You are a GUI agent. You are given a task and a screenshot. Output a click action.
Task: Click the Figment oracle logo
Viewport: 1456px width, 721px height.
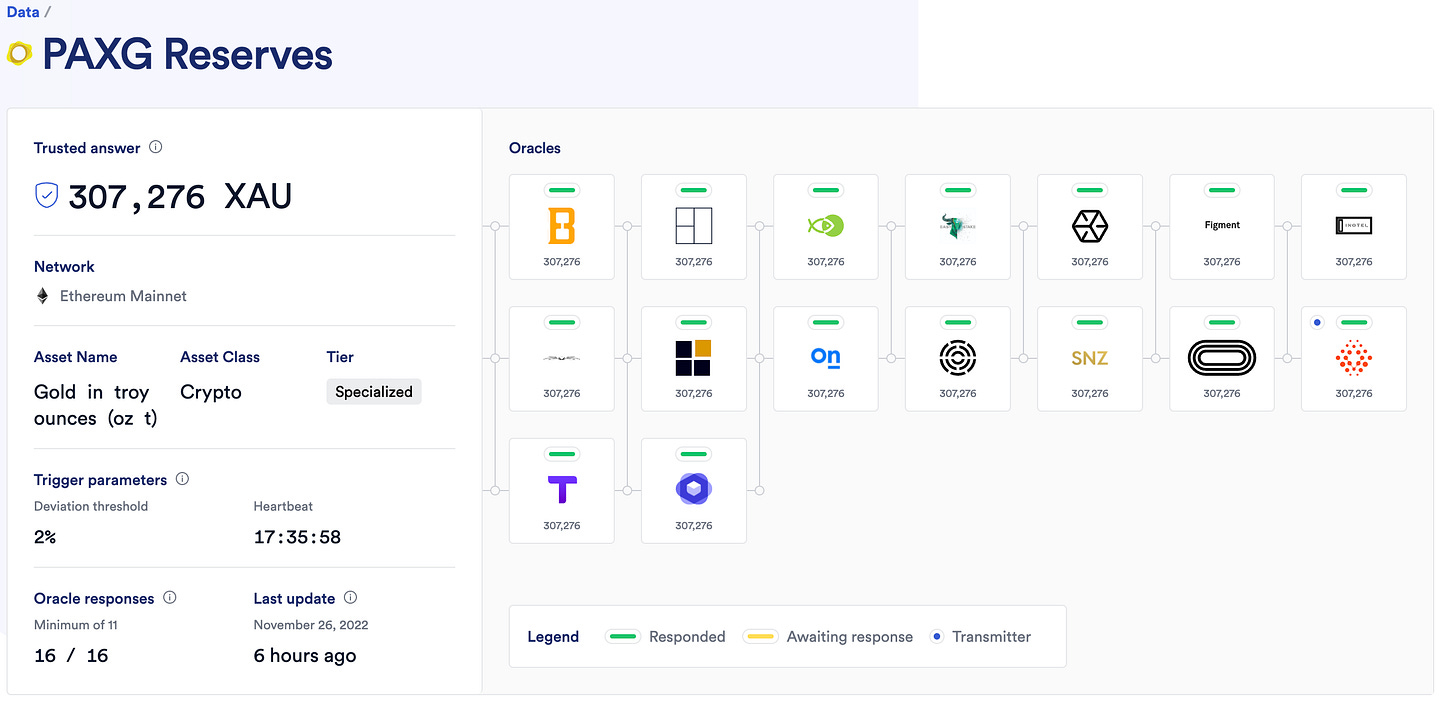[x=1222, y=226]
